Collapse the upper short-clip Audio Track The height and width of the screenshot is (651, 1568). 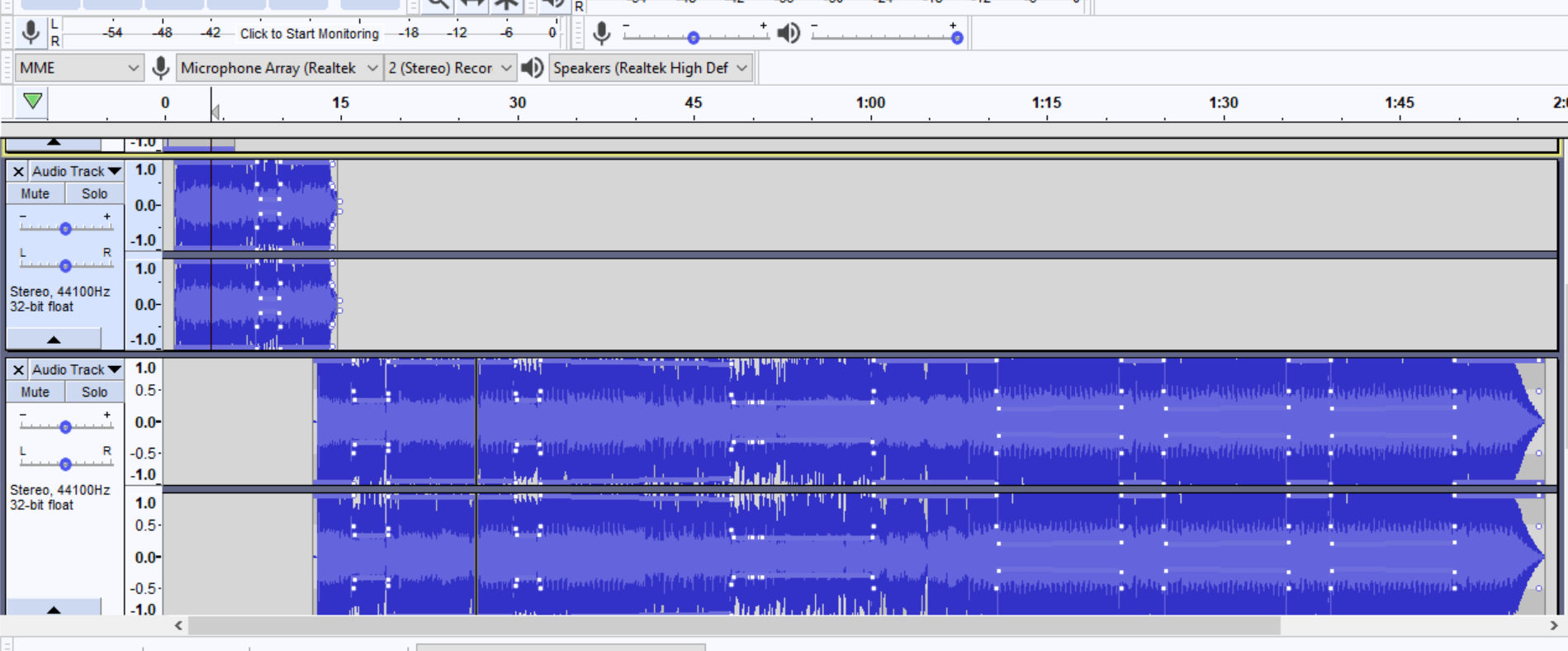point(54,339)
